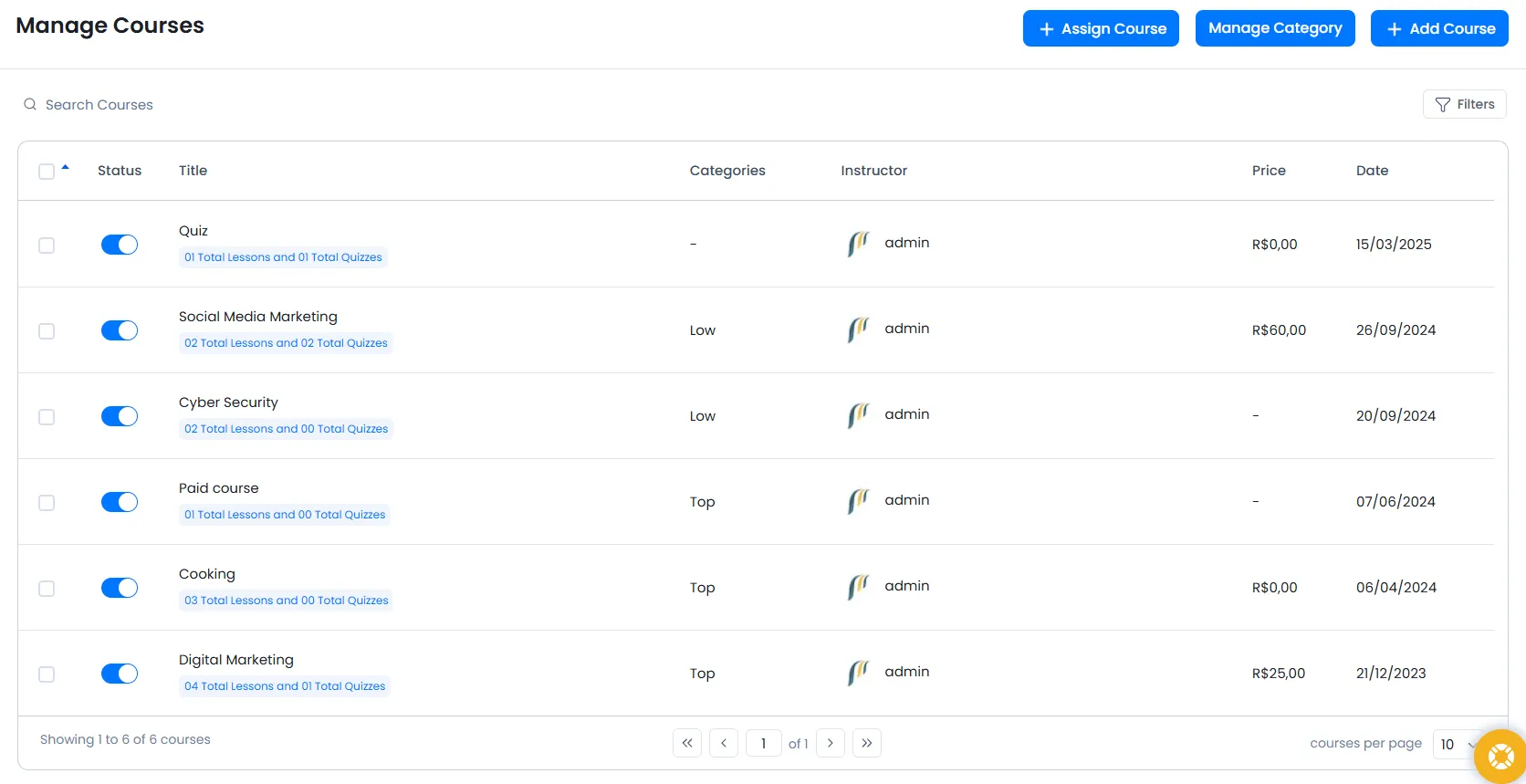Tick the checkbox for Social Media Marketing

coord(47,331)
